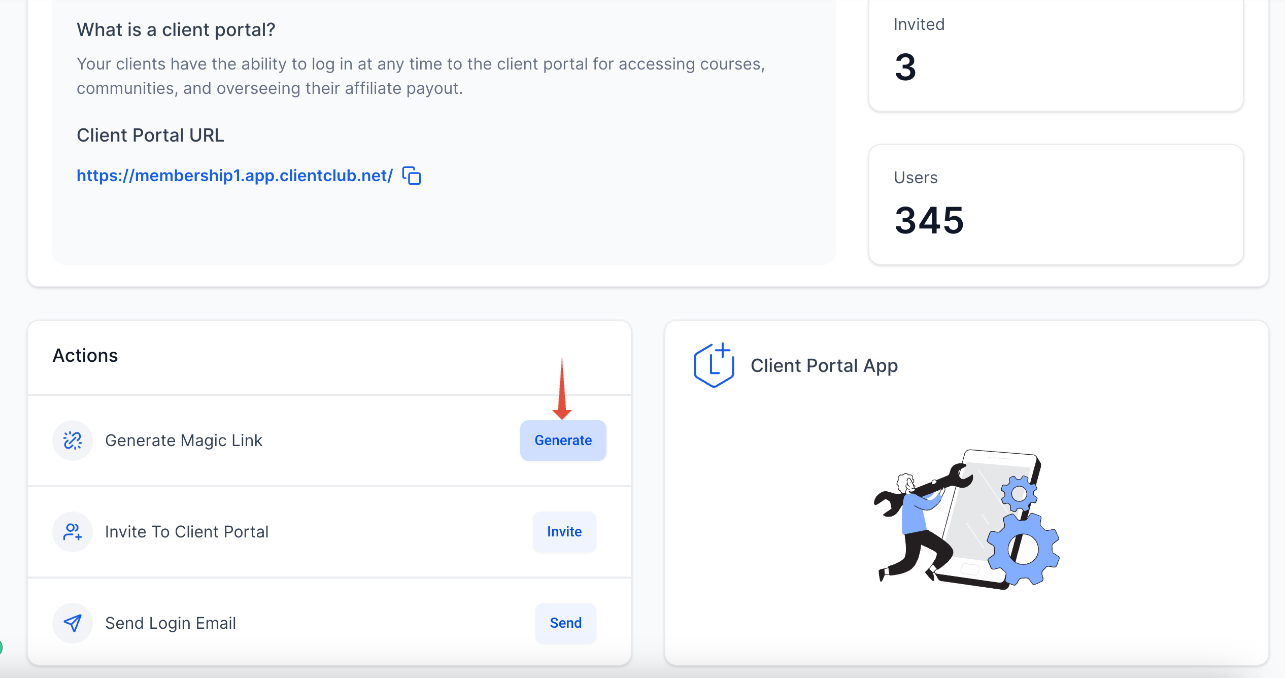Viewport: 1285px width, 678px height.
Task: Click the Client Portal App title
Action: 824,366
